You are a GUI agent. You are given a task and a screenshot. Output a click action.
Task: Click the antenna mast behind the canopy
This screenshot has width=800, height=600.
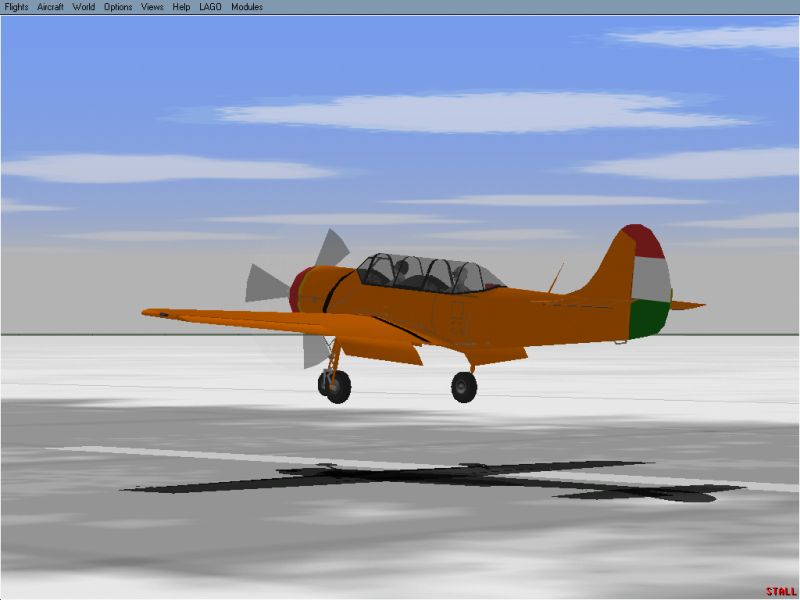point(555,277)
